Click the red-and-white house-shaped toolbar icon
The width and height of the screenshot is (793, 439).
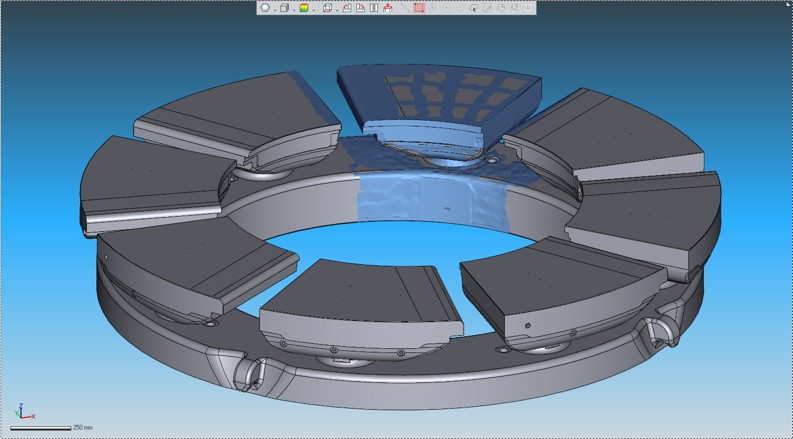coord(387,8)
